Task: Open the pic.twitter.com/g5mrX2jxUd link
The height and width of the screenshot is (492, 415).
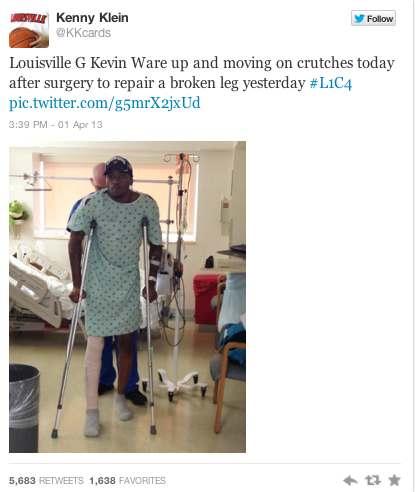Action: click(105, 103)
